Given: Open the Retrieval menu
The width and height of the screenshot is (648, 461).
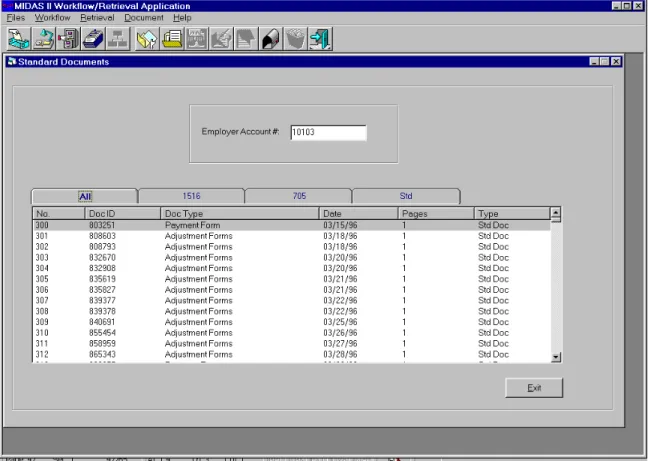Looking at the screenshot, I should tap(97, 18).
